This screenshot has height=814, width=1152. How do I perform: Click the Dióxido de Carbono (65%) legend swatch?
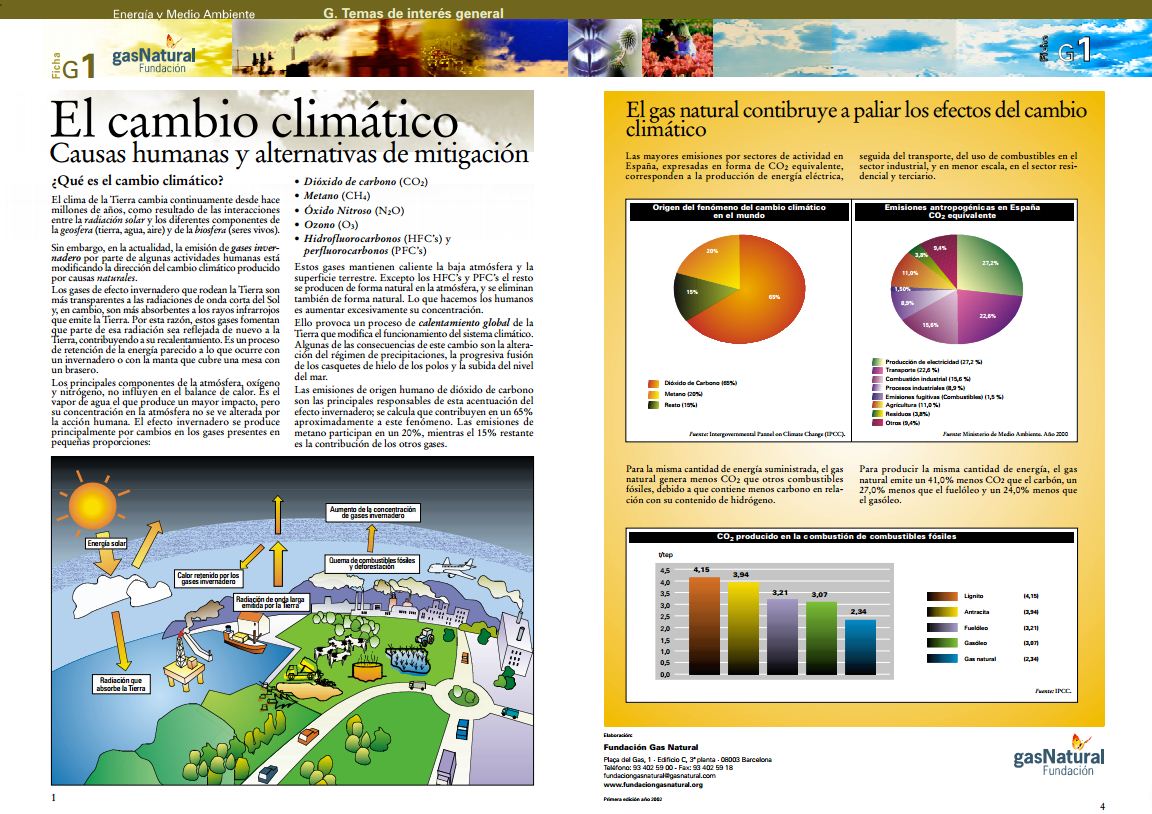653,383
